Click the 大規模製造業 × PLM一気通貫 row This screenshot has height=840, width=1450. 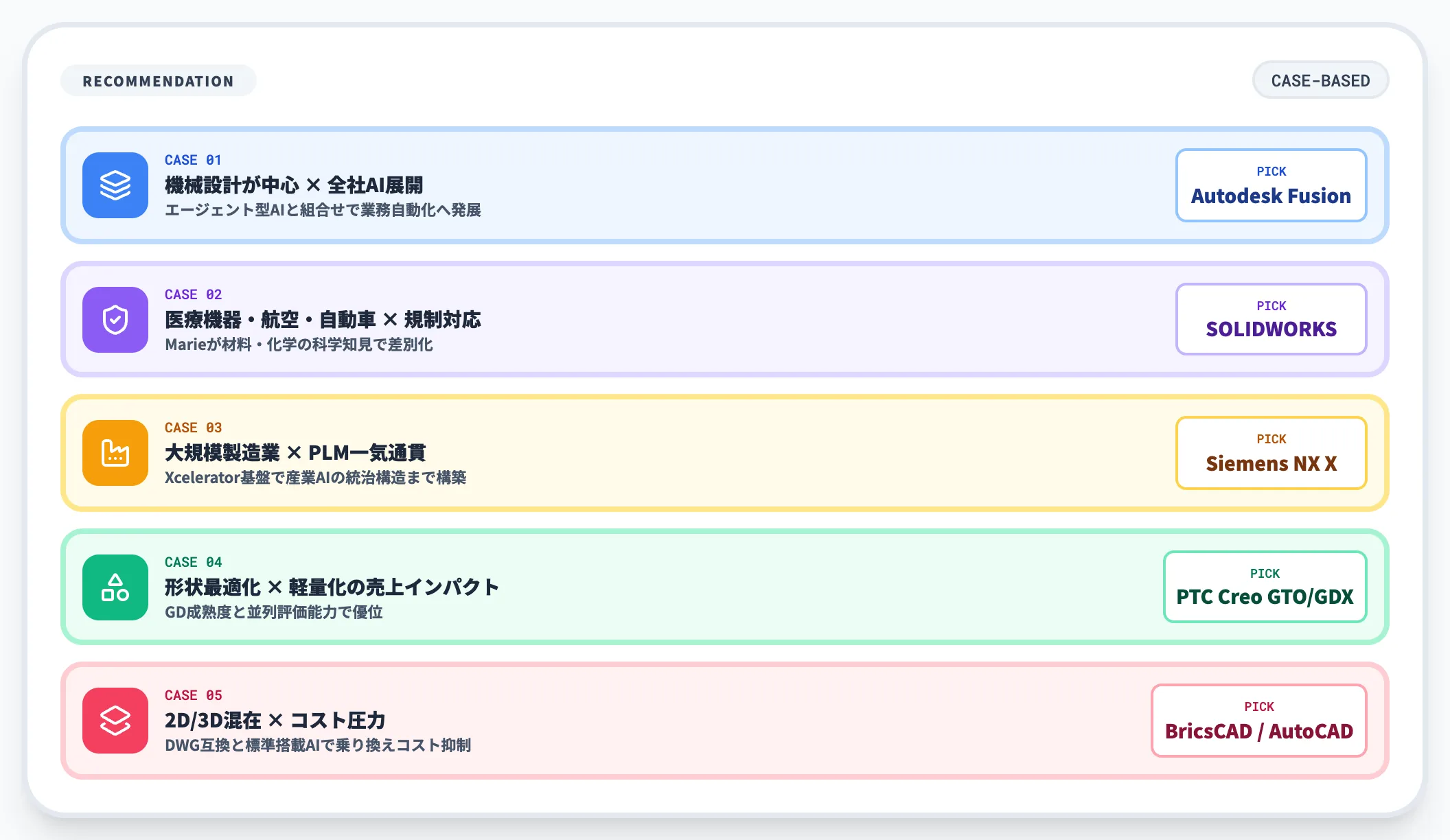(295, 452)
